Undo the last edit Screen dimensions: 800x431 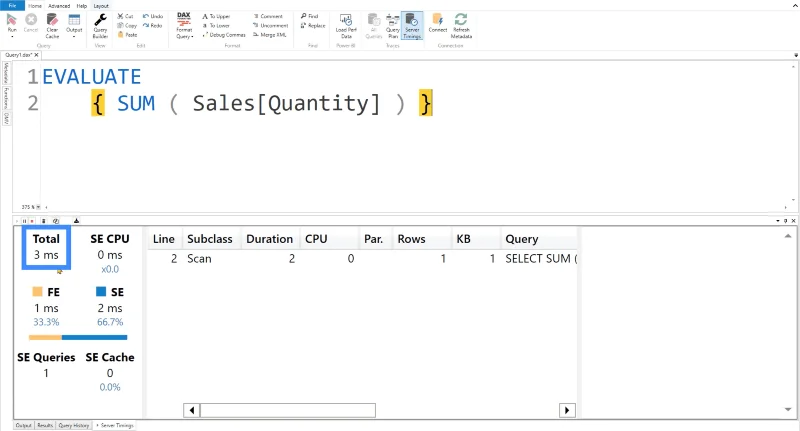pos(153,16)
